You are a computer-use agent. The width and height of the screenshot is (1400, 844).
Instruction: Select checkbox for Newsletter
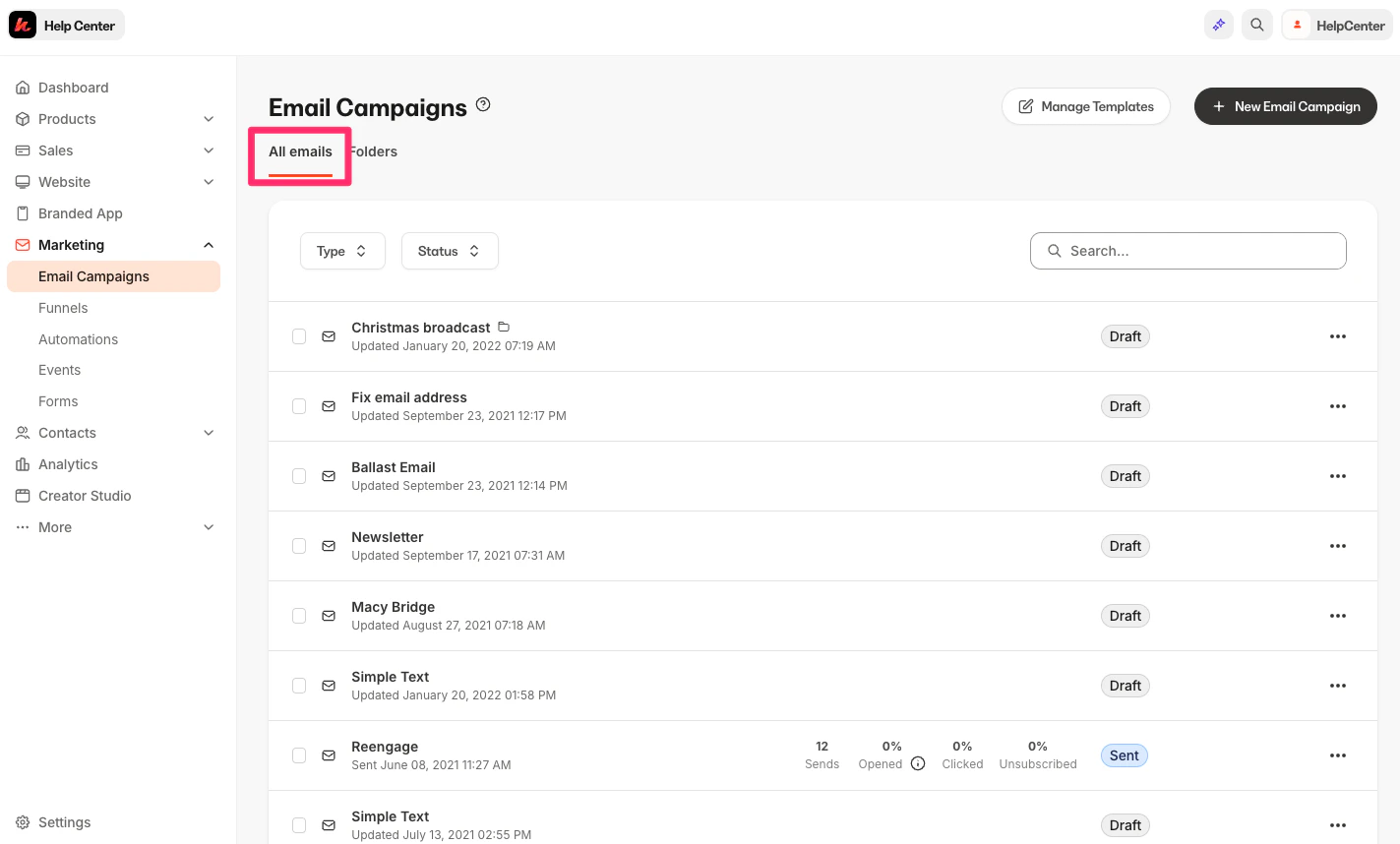pyautogui.click(x=299, y=546)
